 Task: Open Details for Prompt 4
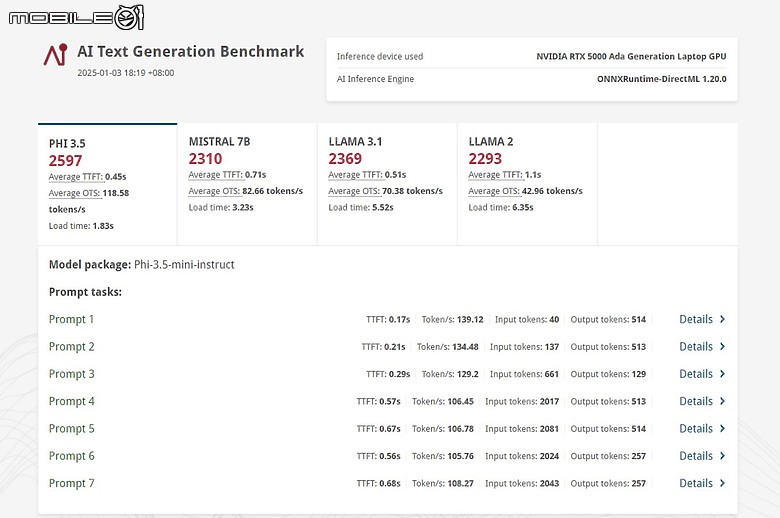click(x=702, y=402)
